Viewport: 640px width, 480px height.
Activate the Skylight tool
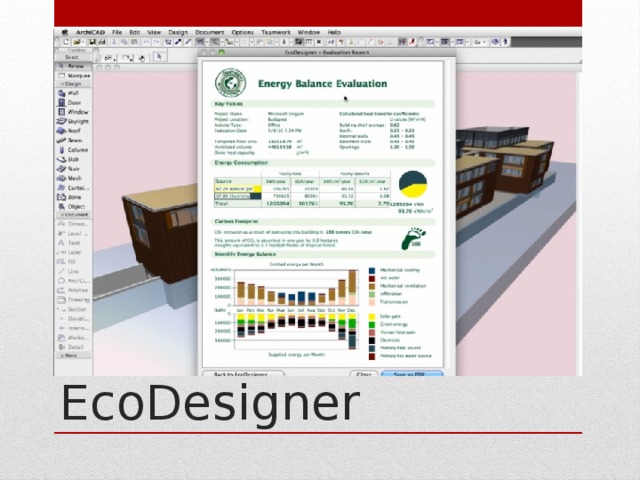73,121
